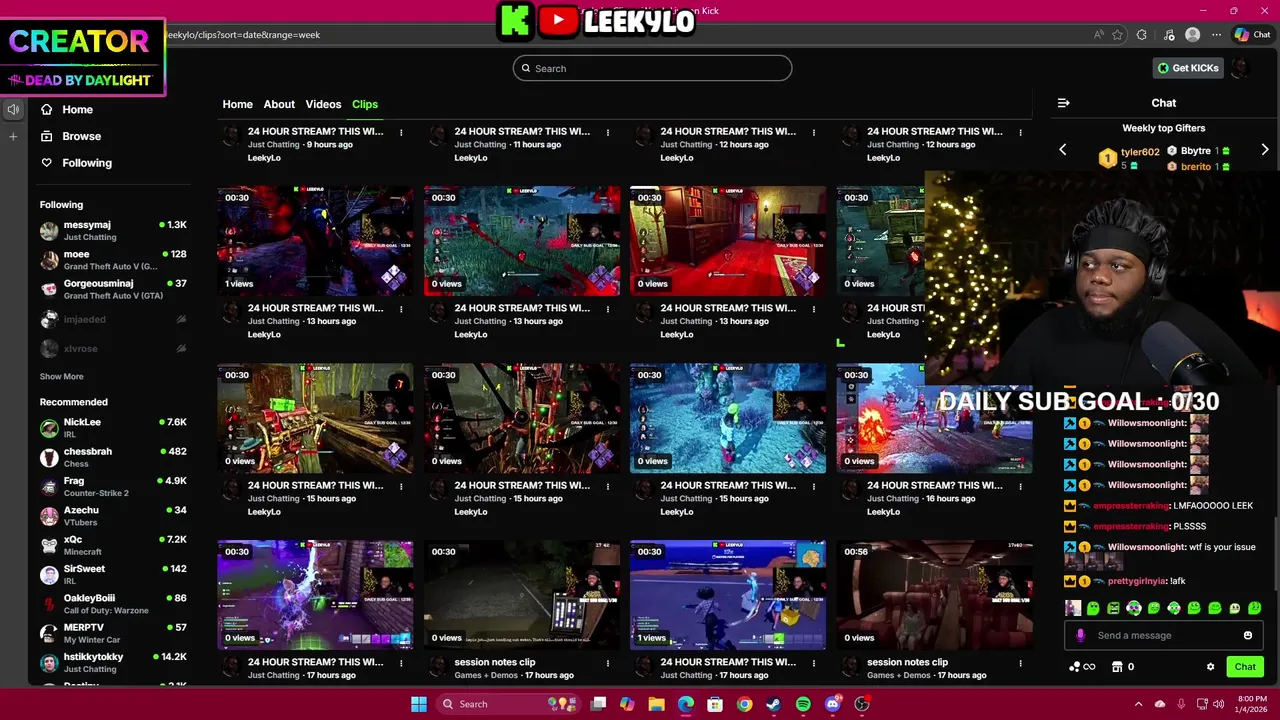Open tyler602 top gifter name

tap(1140, 152)
